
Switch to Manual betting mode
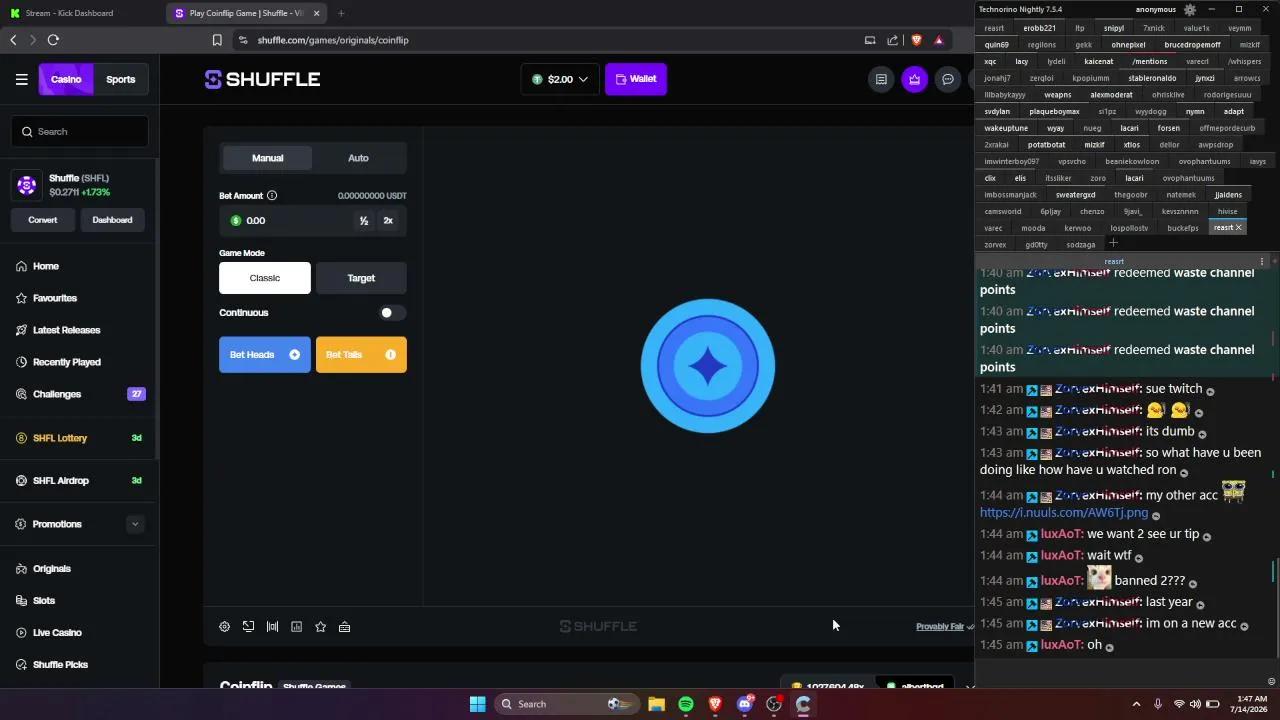coord(267,158)
